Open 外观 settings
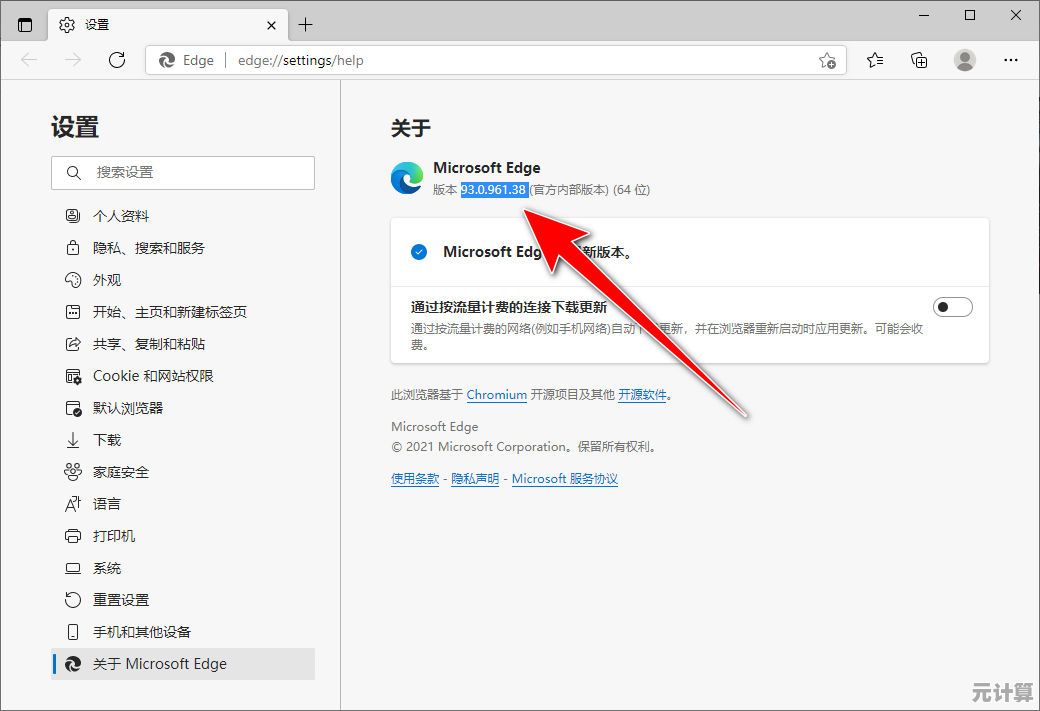This screenshot has height=711, width=1040. coord(183,280)
